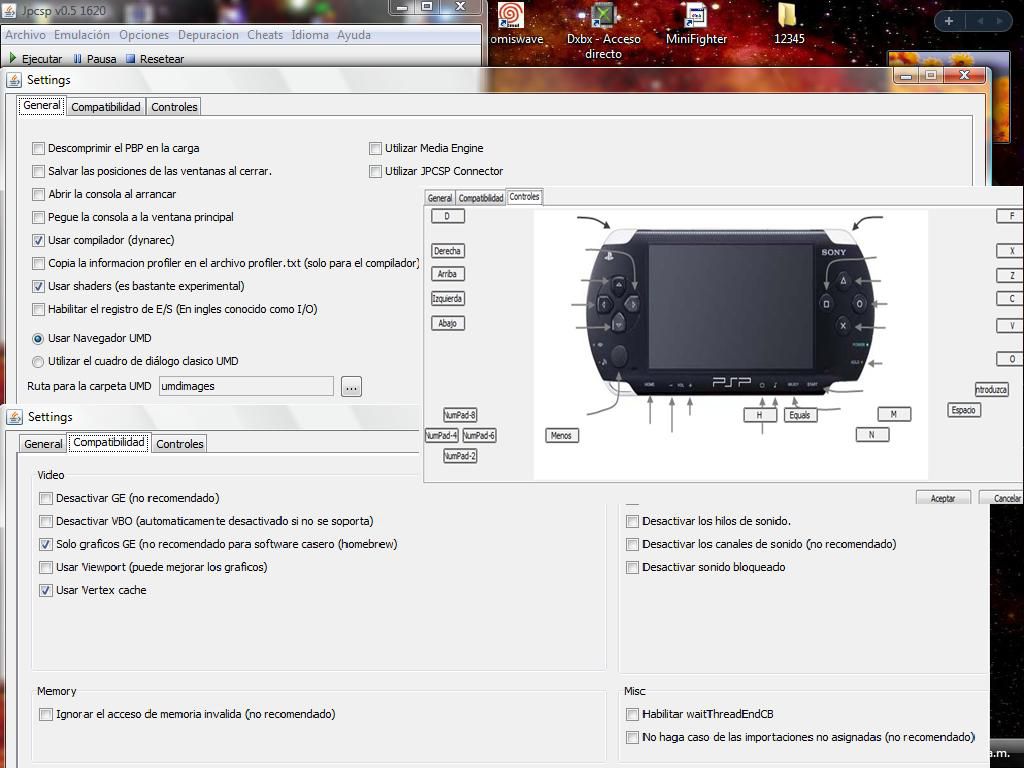Select Controles tab in upper Settings window

pyautogui.click(x=174, y=107)
